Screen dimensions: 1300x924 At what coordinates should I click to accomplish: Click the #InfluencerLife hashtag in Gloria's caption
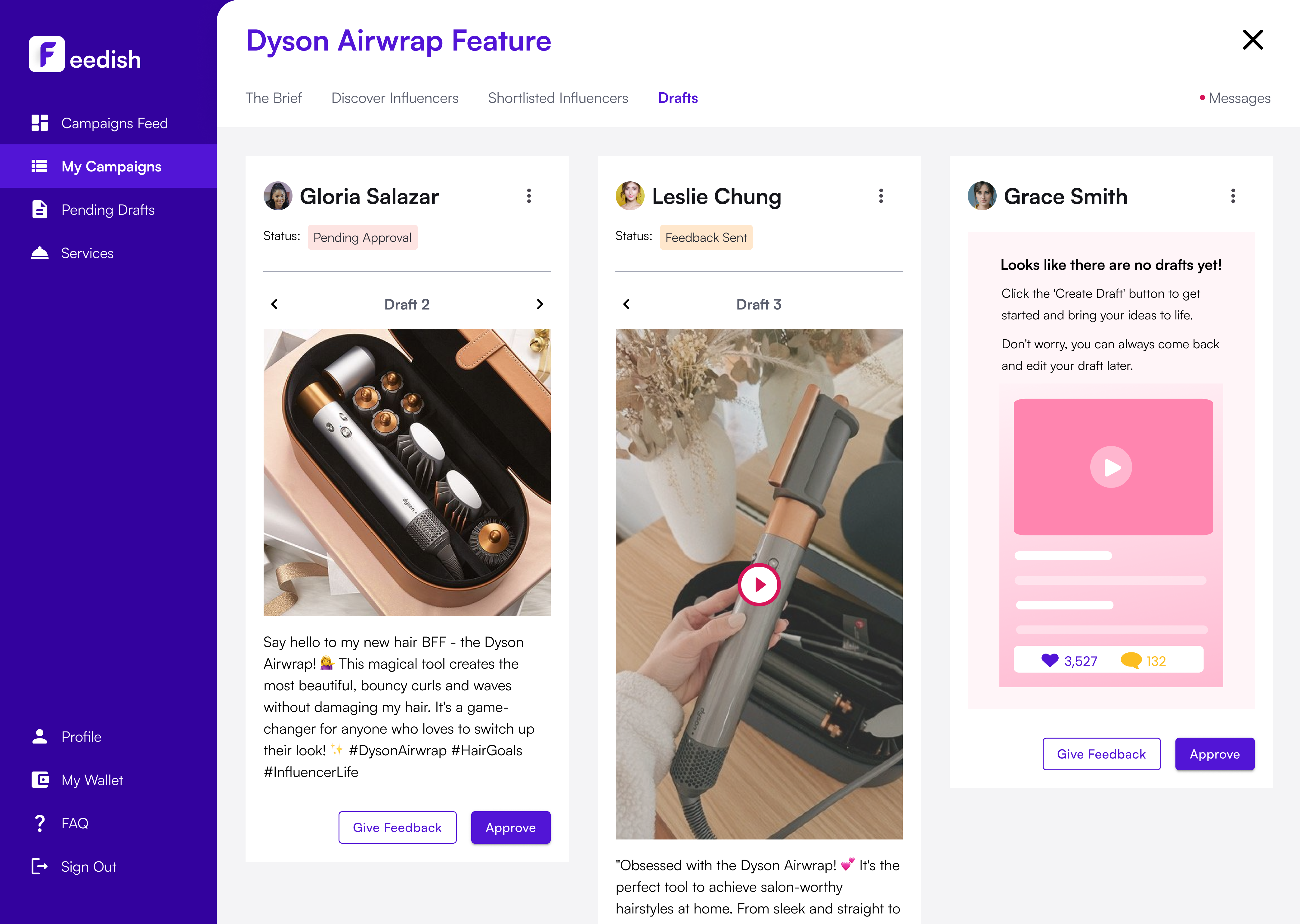click(x=311, y=772)
